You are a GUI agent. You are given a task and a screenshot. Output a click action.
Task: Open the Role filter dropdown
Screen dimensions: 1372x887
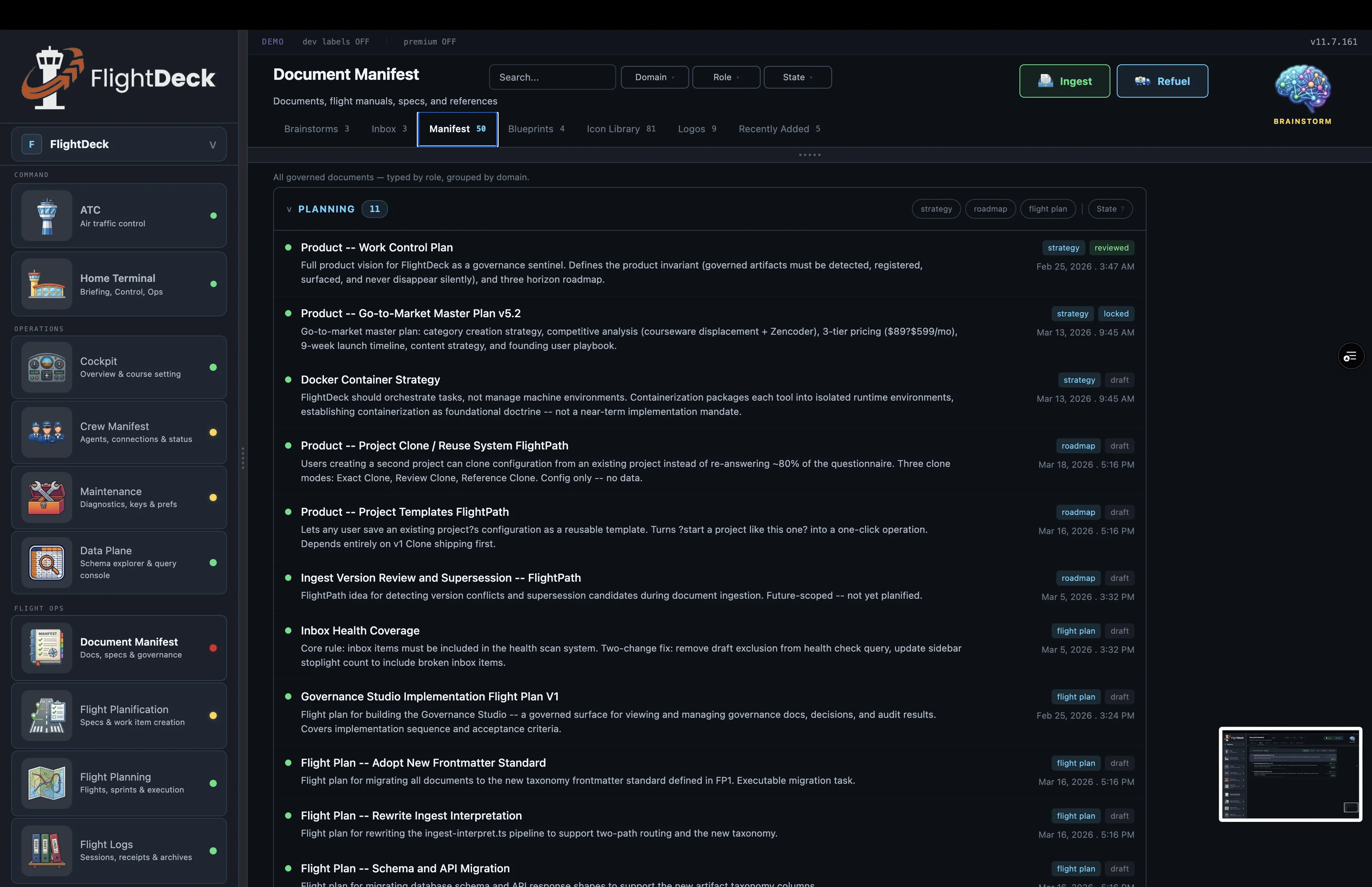point(725,77)
